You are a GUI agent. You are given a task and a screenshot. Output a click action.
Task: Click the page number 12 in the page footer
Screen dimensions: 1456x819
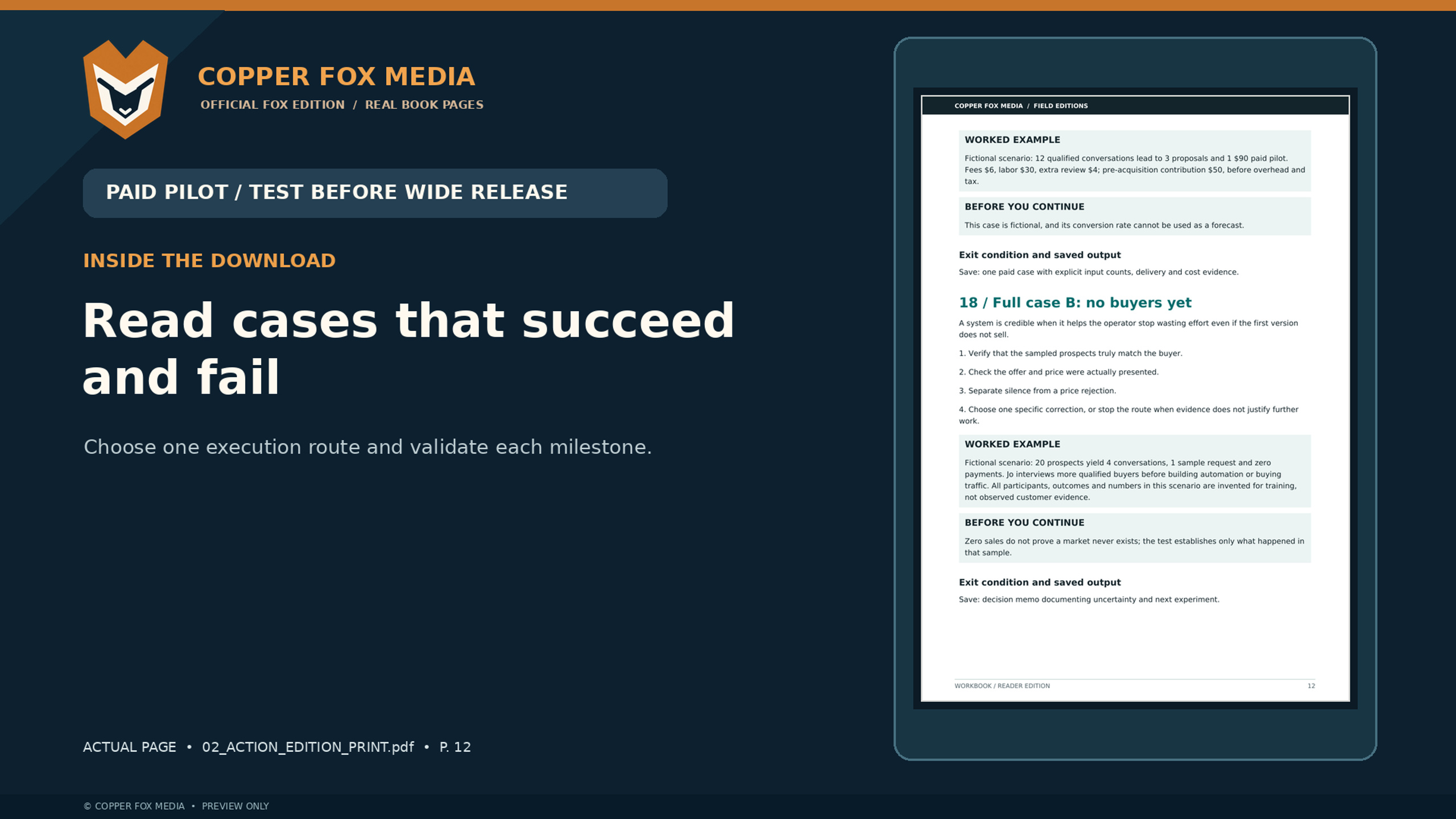point(1311,686)
